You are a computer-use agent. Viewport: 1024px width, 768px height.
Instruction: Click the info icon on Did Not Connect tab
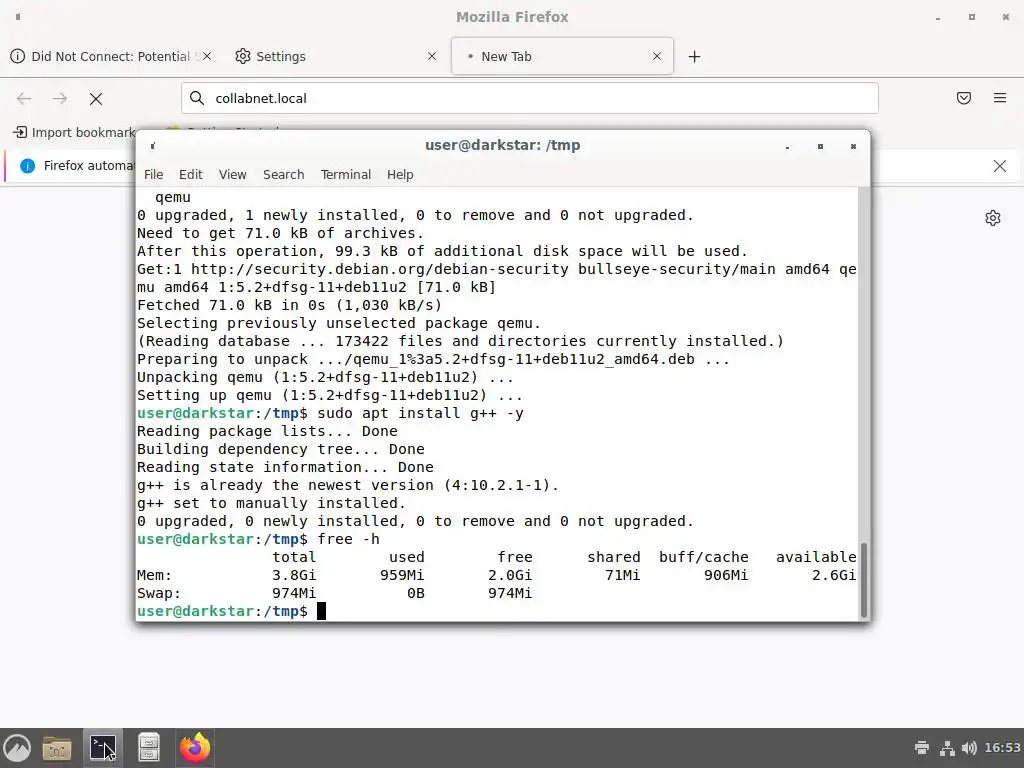point(18,56)
